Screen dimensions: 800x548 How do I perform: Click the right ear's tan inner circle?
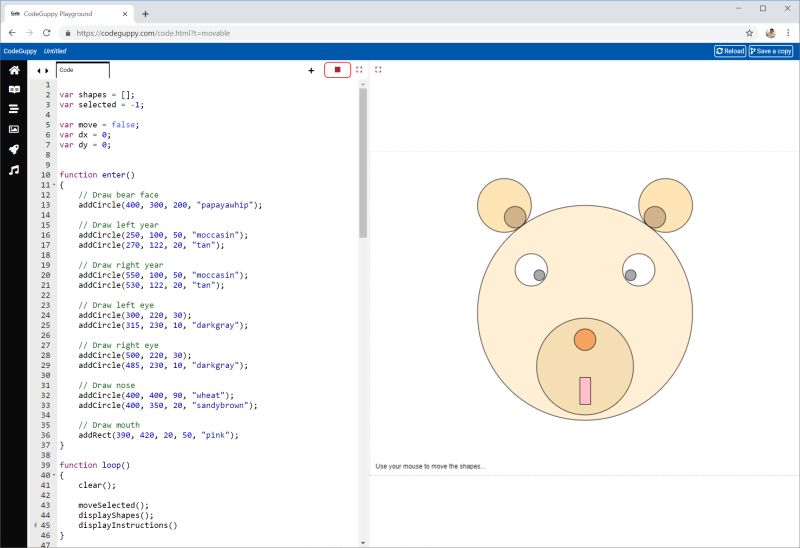(655, 217)
